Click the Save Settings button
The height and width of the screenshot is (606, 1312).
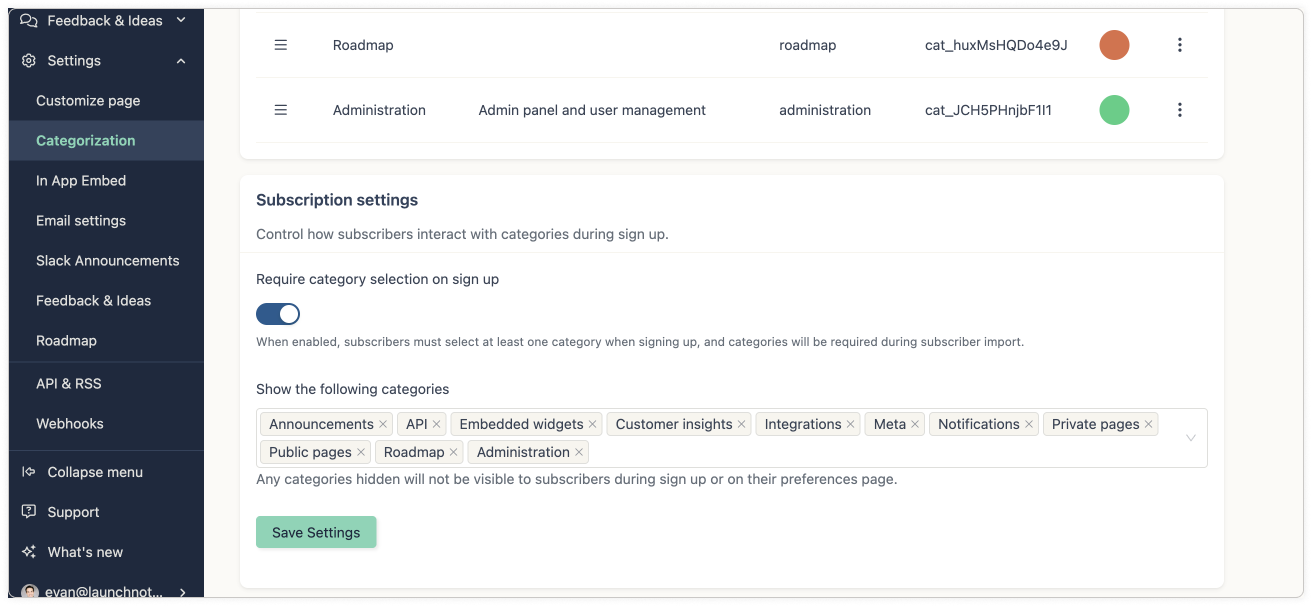pyautogui.click(x=316, y=532)
